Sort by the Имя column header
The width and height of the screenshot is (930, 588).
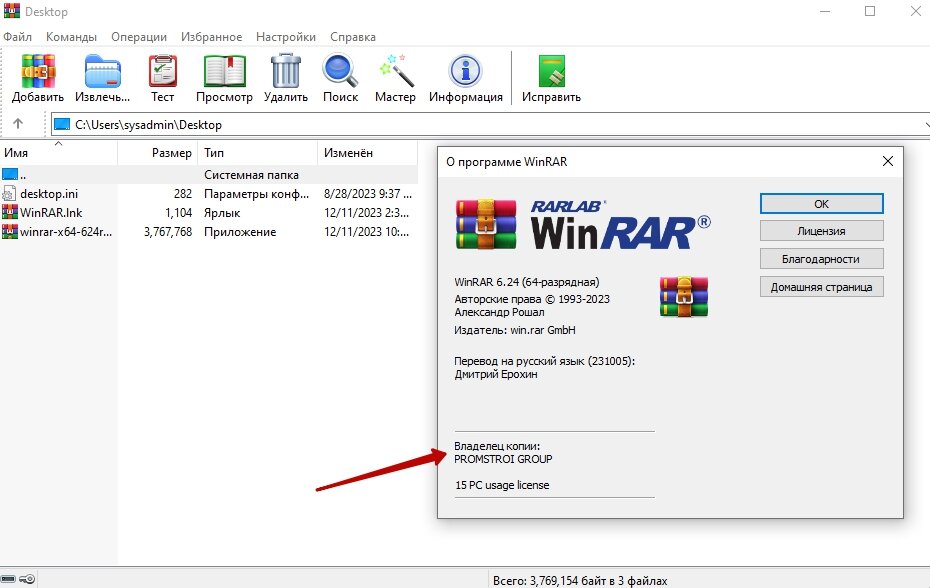pyautogui.click(x=59, y=152)
